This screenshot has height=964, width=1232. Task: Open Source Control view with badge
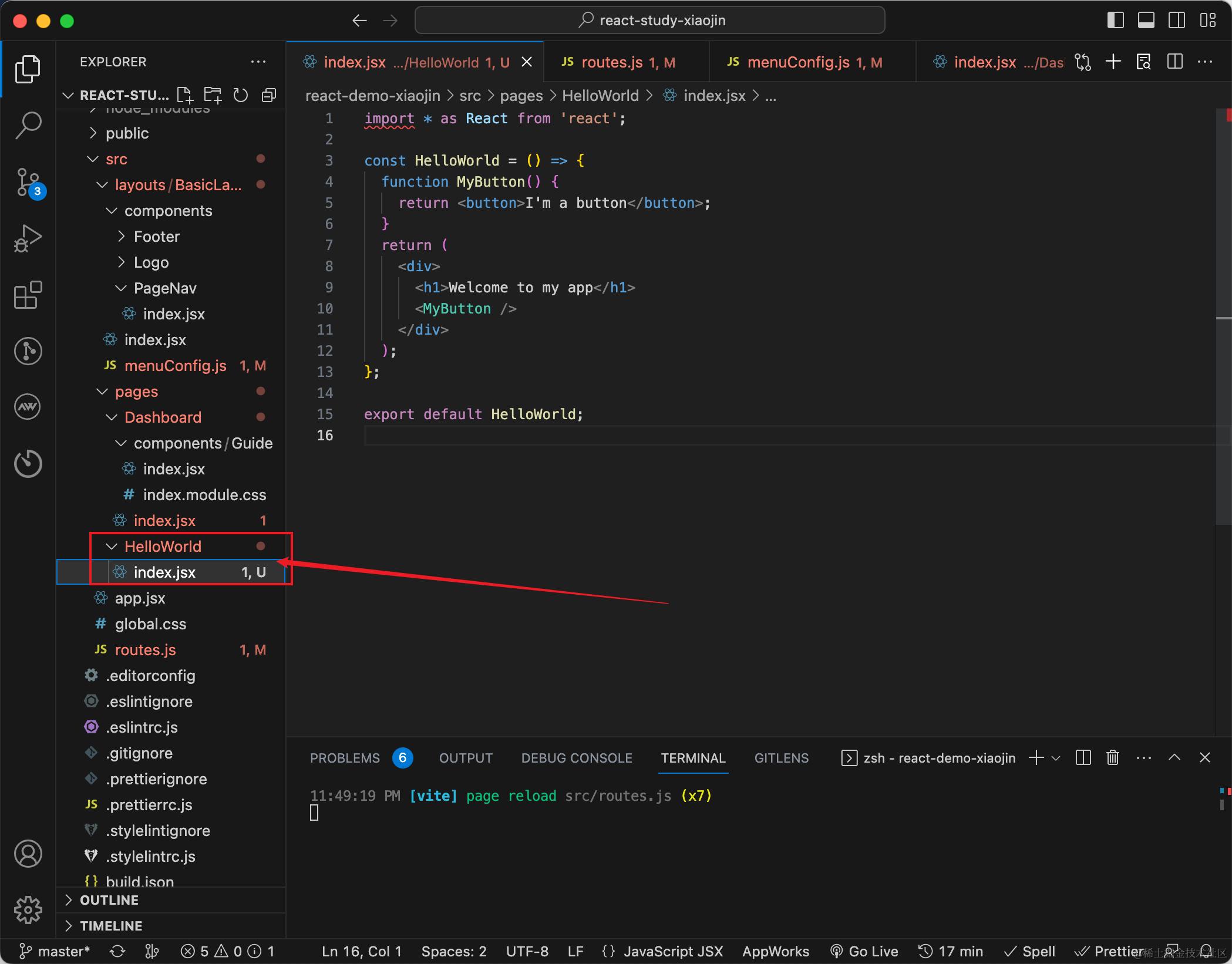28,183
